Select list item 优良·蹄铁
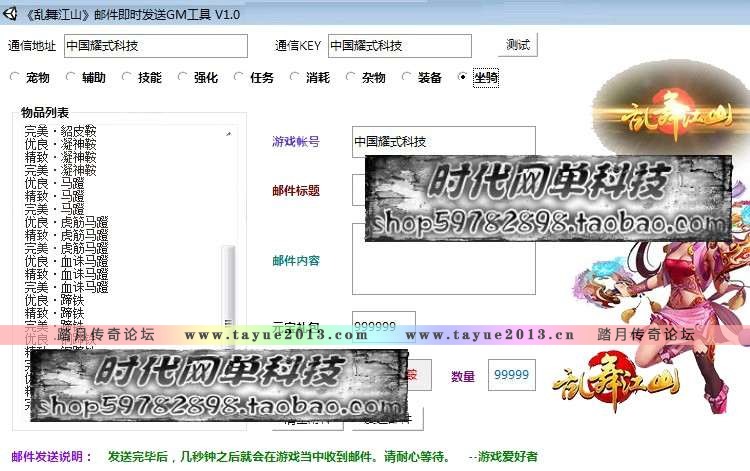 pos(55,300)
